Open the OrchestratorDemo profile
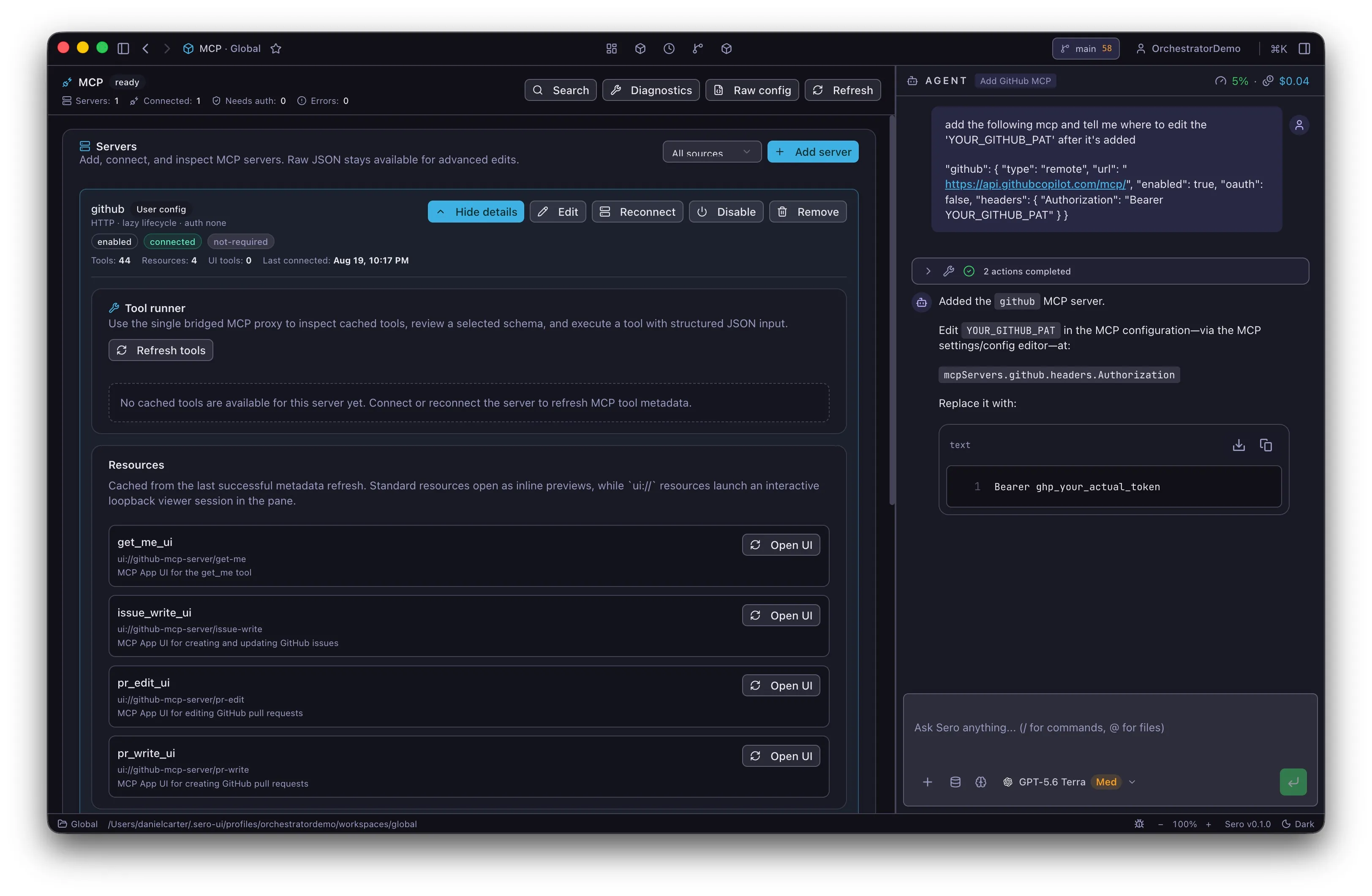 point(1188,49)
